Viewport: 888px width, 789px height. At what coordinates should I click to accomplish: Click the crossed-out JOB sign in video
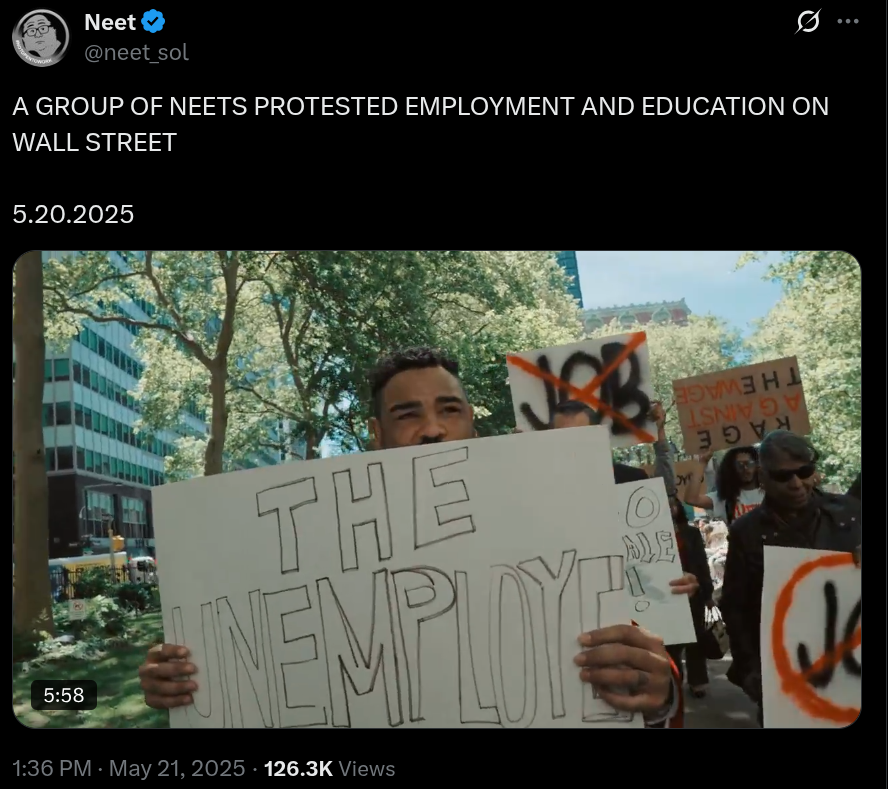pyautogui.click(x=581, y=386)
